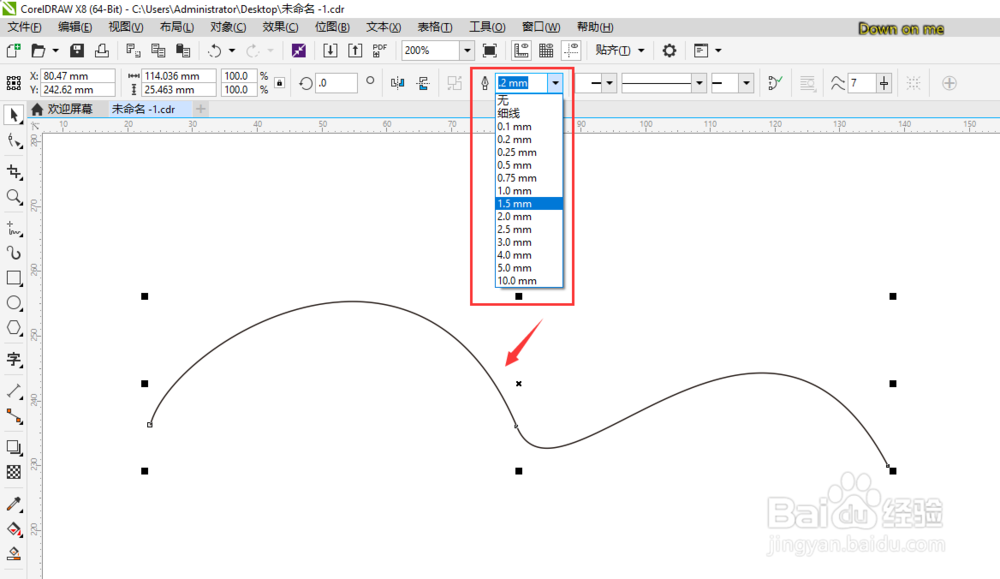Add new document with plus tab
Viewport: 1000px width, 579px height.
click(x=200, y=109)
